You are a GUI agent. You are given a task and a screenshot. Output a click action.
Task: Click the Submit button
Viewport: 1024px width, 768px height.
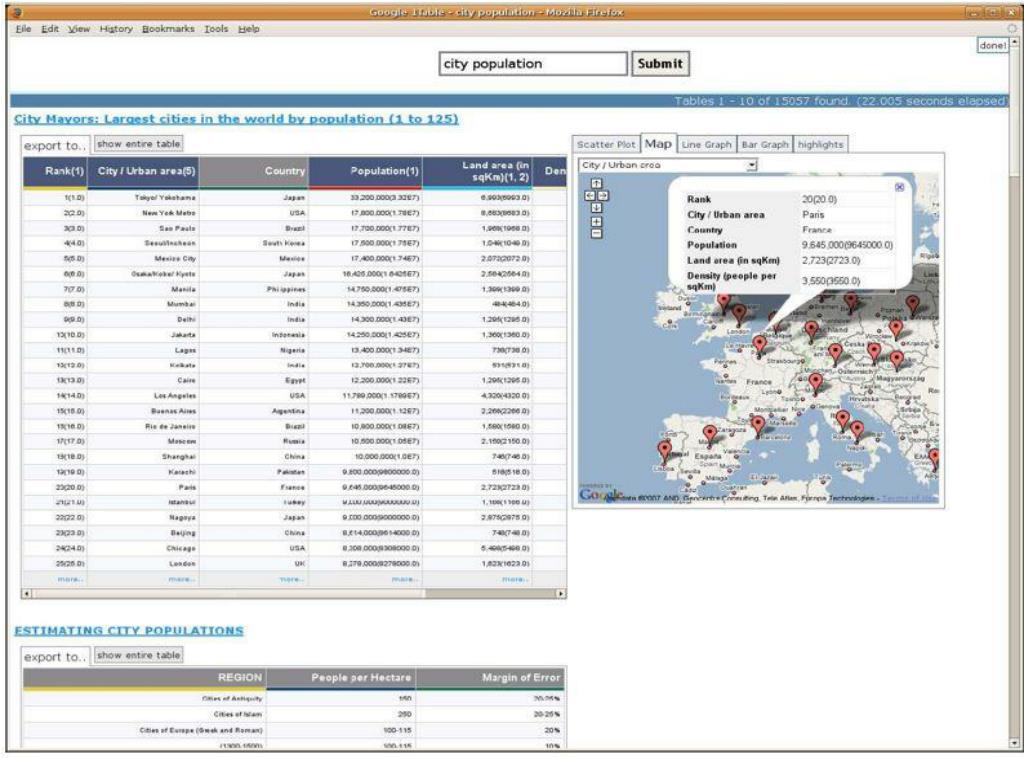[660, 64]
